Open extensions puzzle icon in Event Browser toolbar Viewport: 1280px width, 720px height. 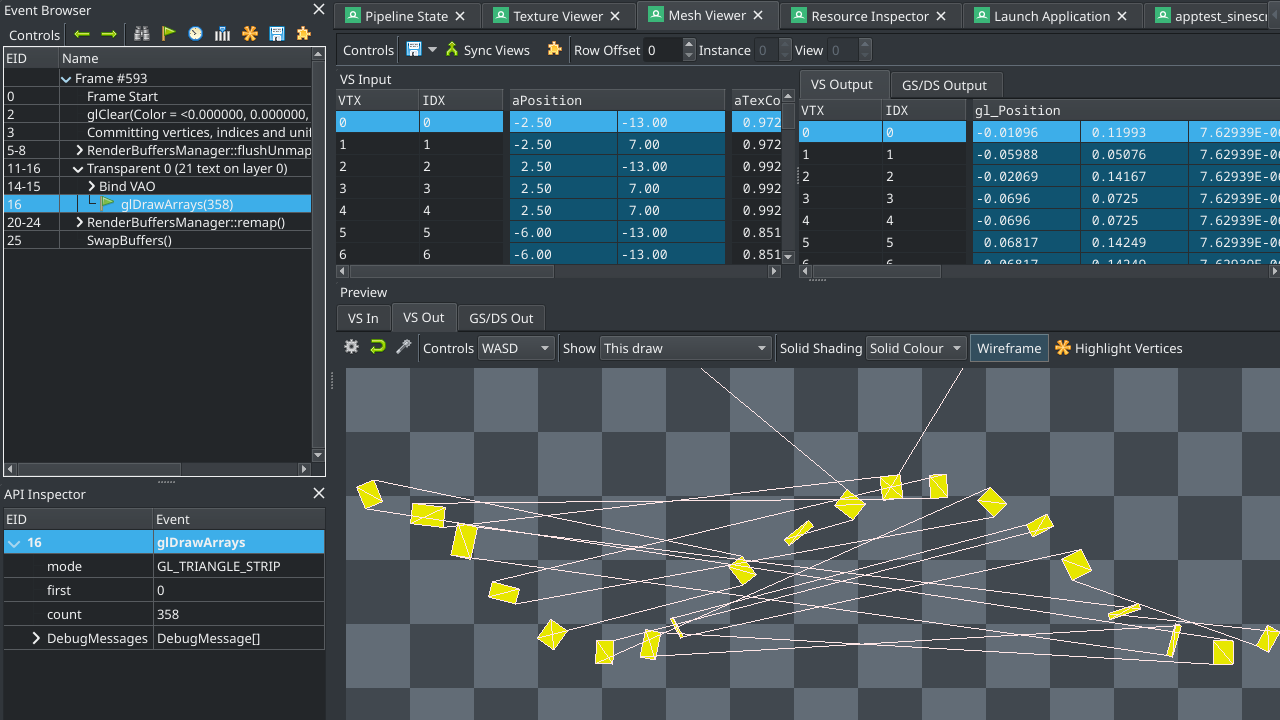click(304, 34)
